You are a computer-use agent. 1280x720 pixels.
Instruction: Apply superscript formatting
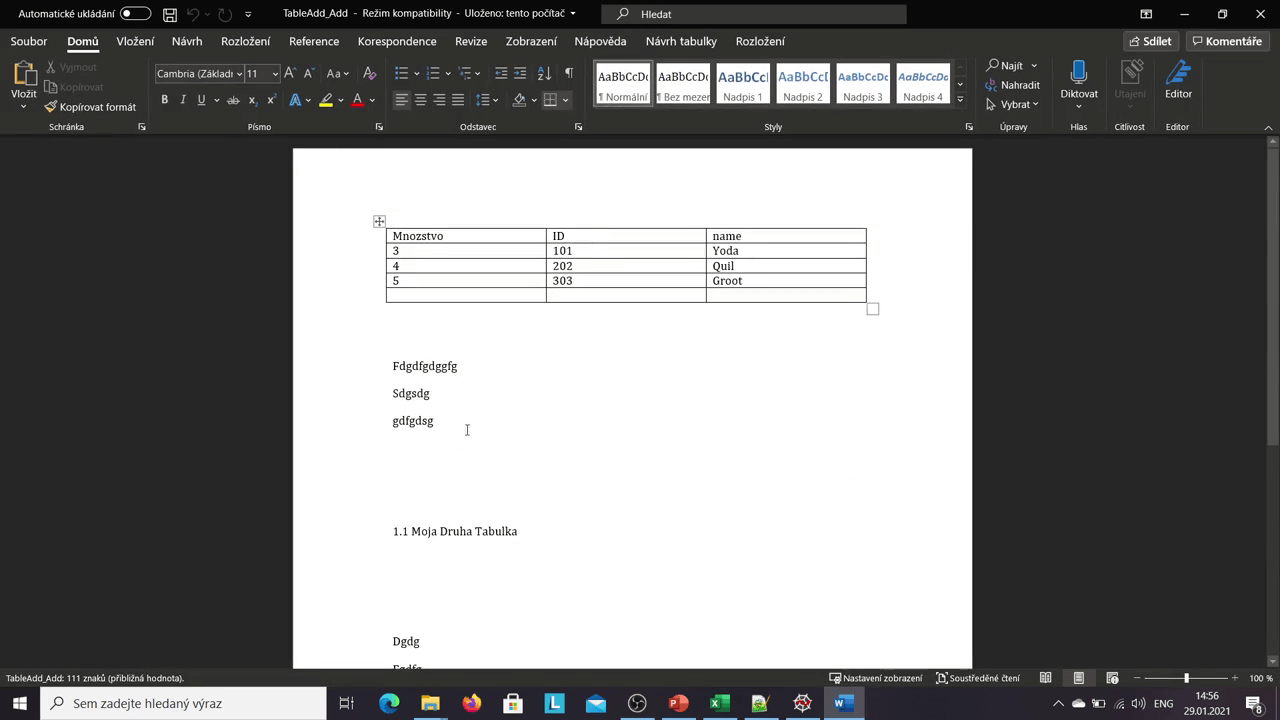click(271, 100)
